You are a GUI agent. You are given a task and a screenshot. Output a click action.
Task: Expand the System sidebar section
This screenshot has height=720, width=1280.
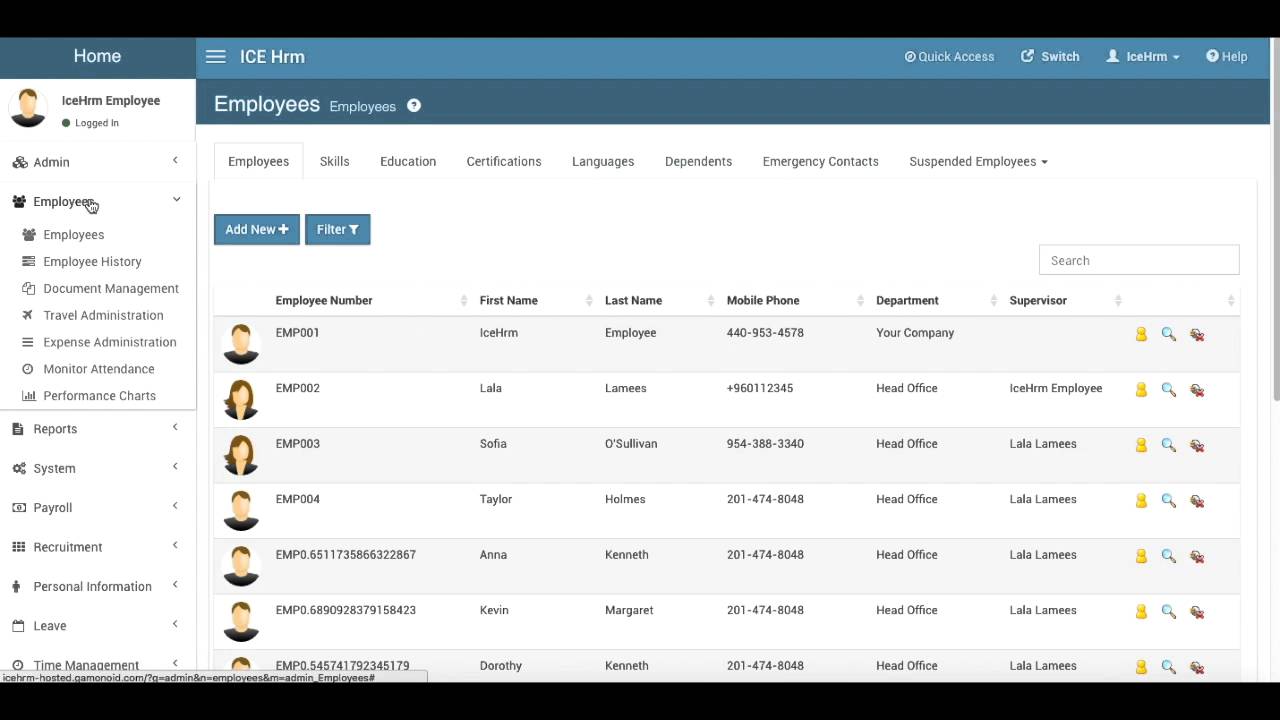[175, 466]
